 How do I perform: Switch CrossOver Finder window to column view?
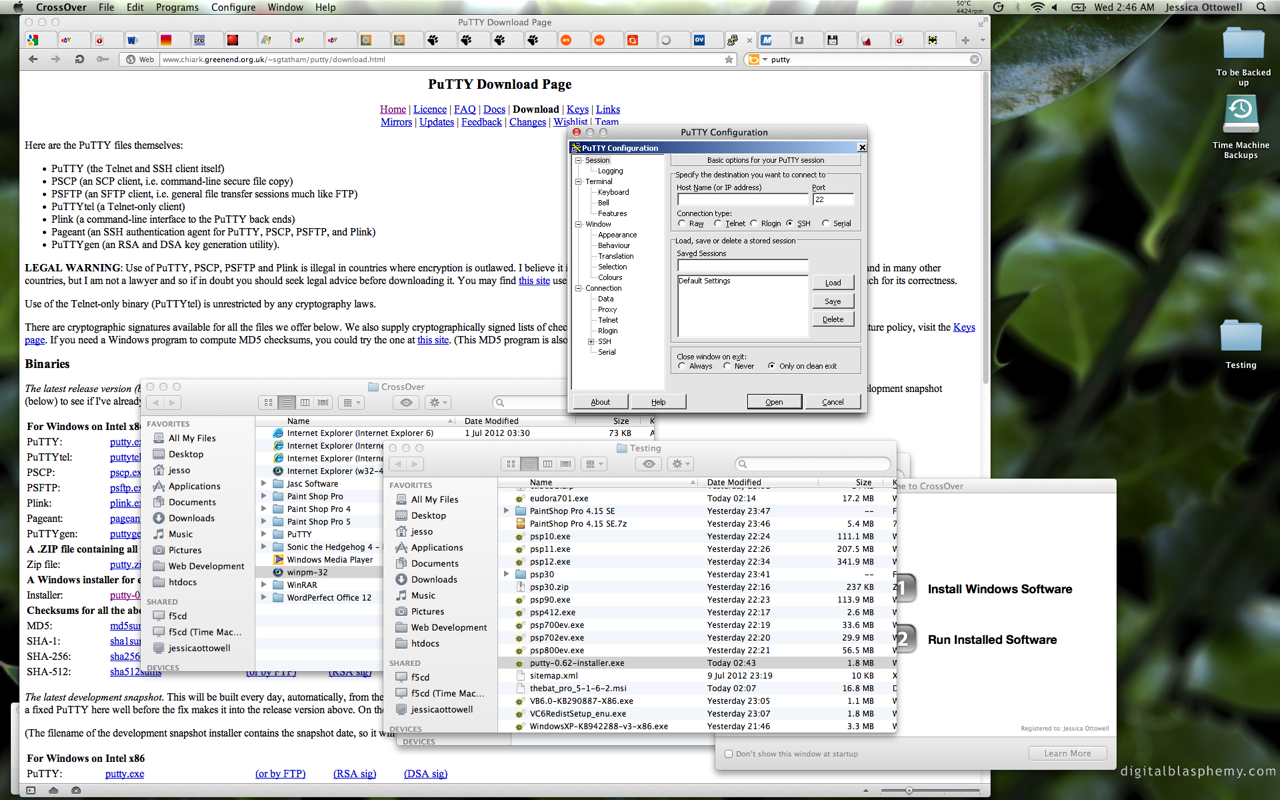305,403
